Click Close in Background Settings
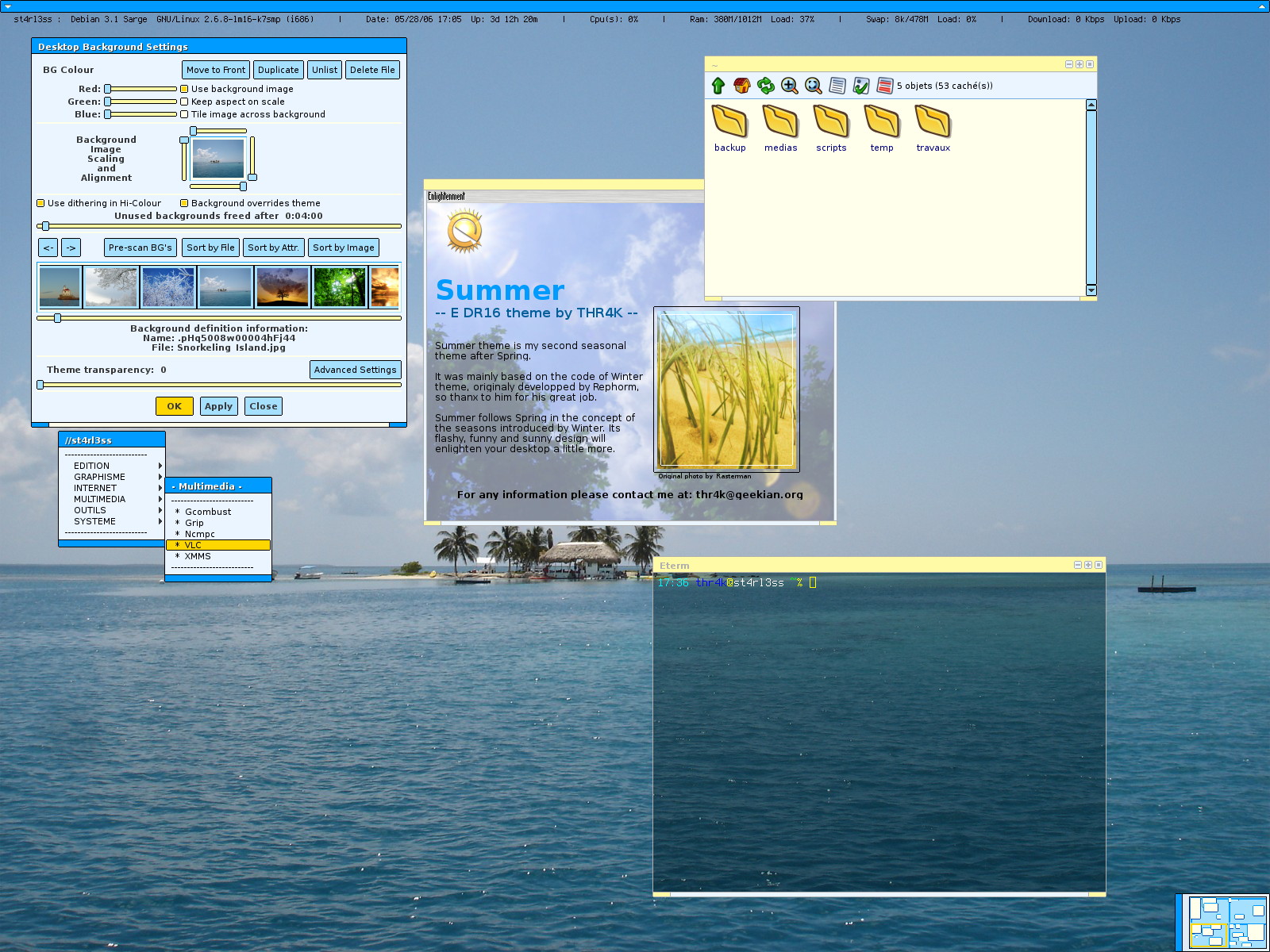This screenshot has height=952, width=1270. pyautogui.click(x=264, y=406)
